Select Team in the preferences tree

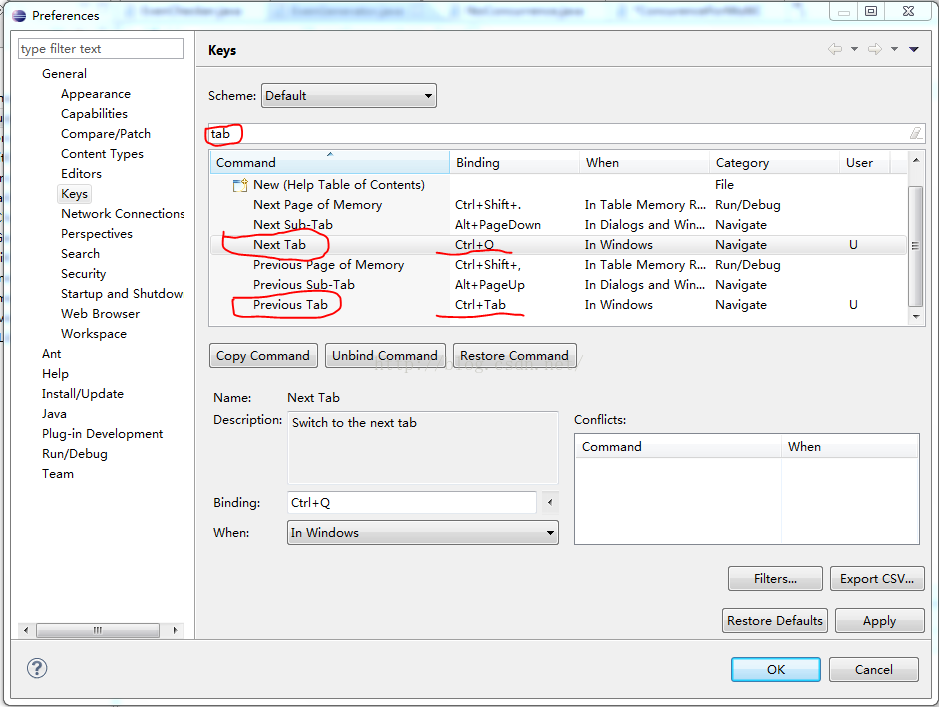(x=58, y=474)
